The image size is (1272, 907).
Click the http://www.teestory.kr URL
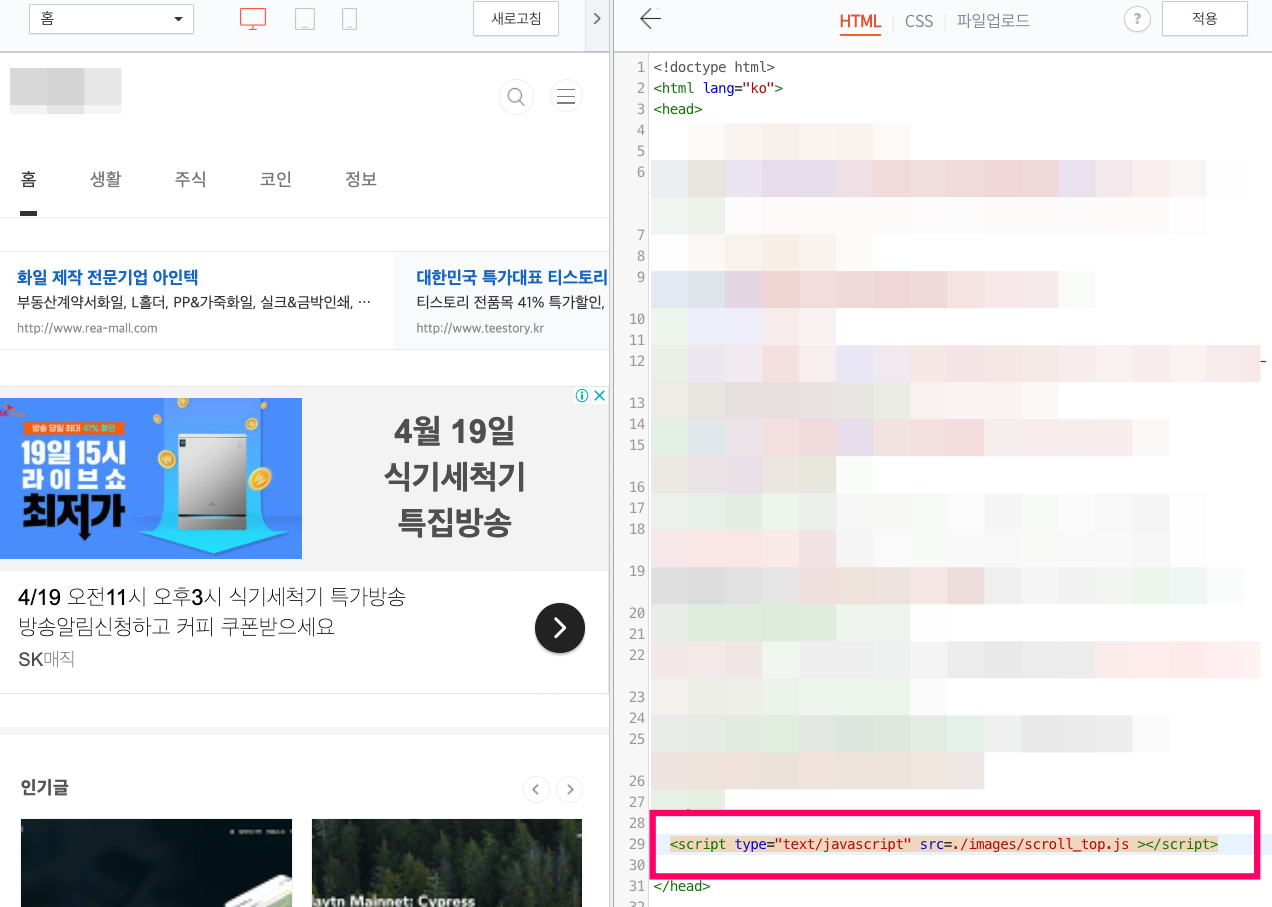click(480, 328)
